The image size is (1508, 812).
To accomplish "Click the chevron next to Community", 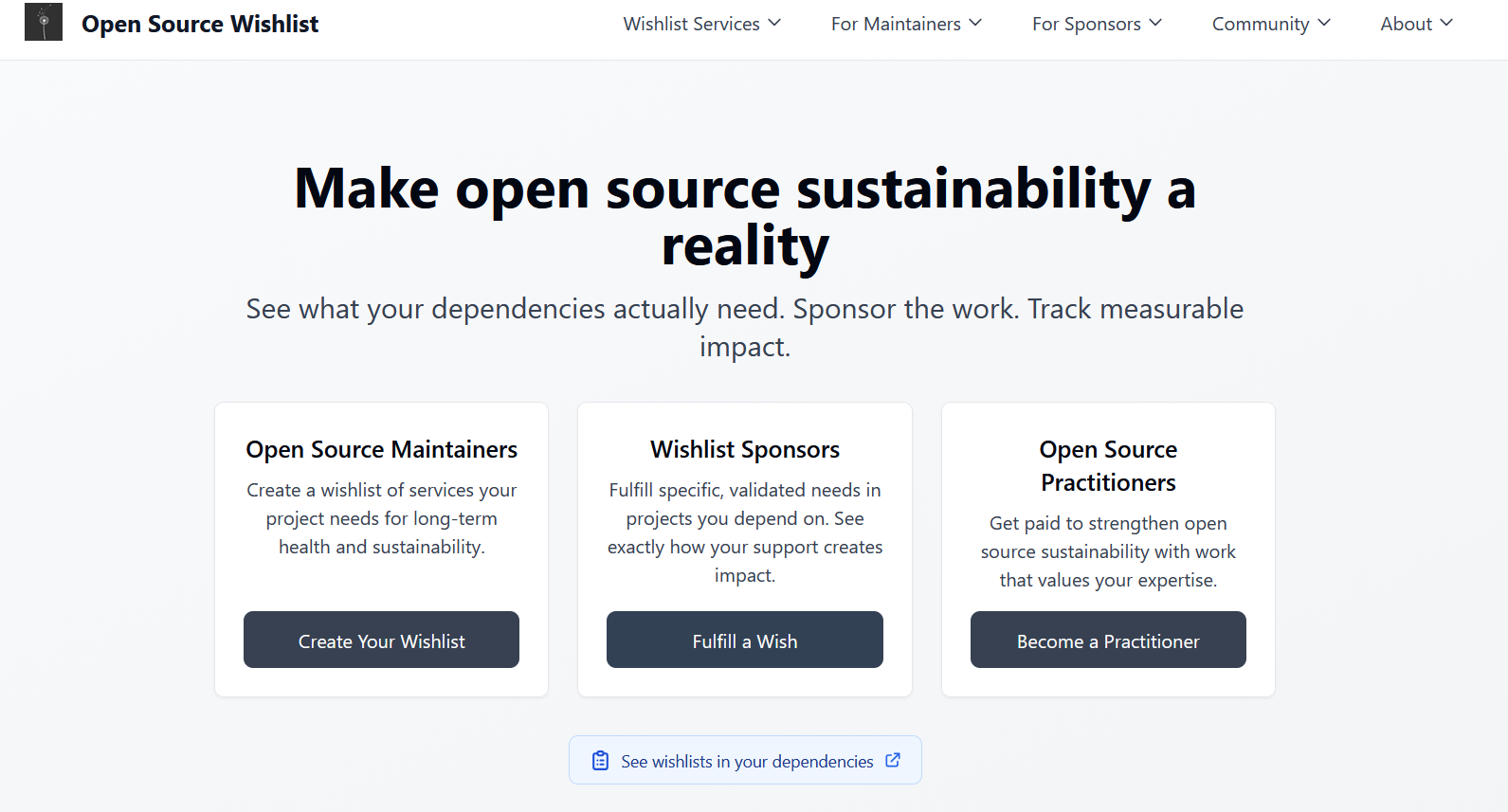I will tap(1324, 23).
